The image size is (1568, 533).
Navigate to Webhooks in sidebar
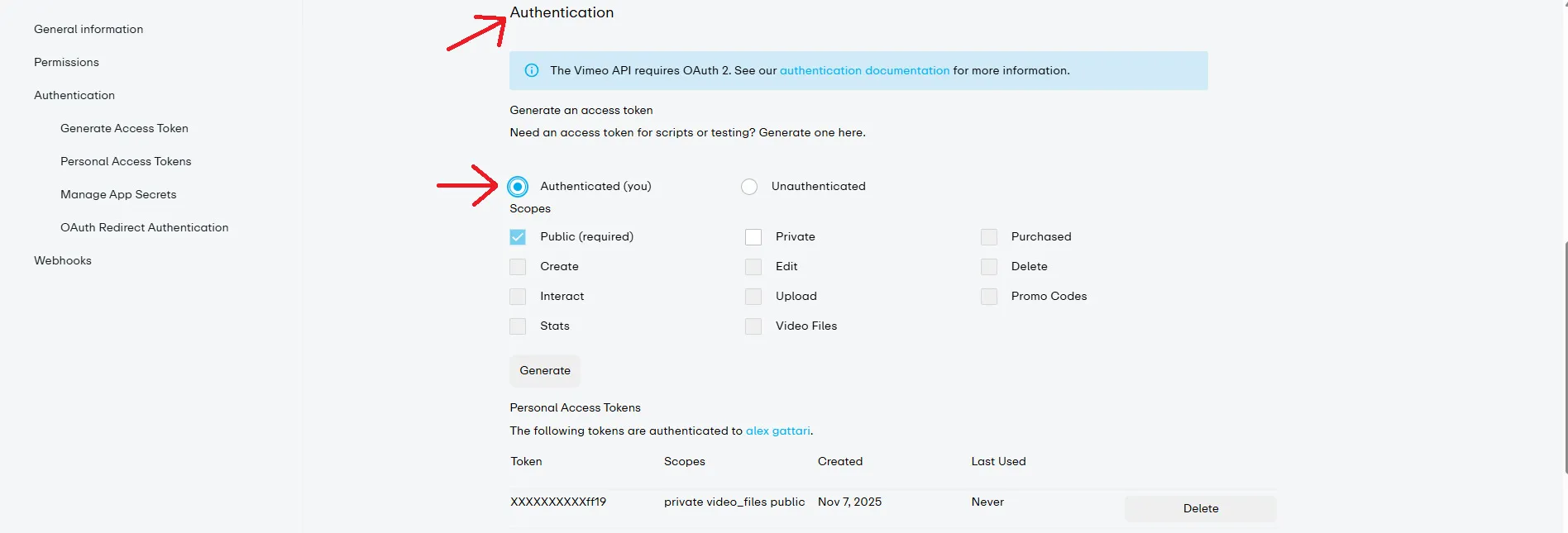click(x=63, y=260)
